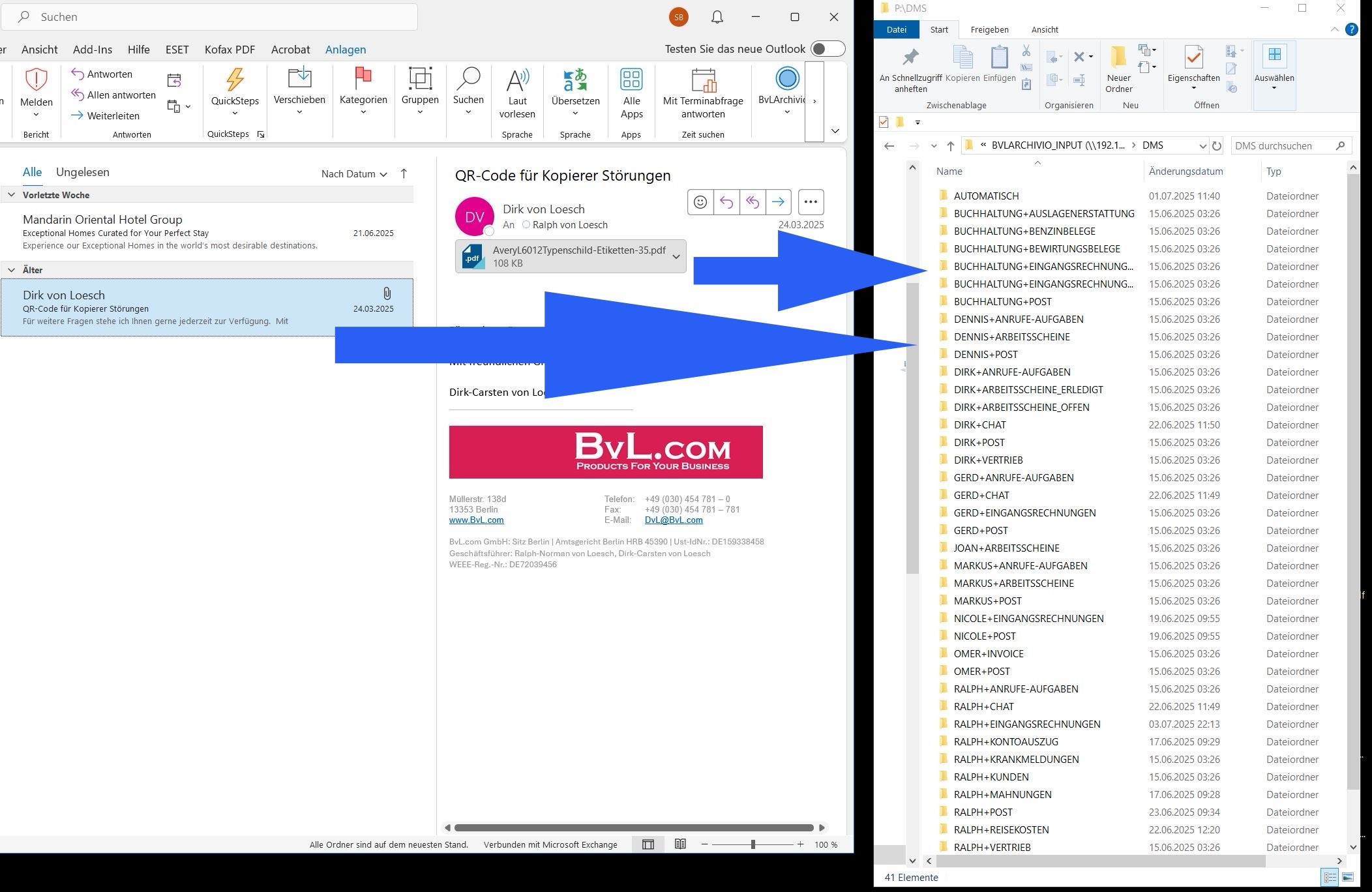Open the Übersetzen translate icon
1372x892 pixels.
574,81
